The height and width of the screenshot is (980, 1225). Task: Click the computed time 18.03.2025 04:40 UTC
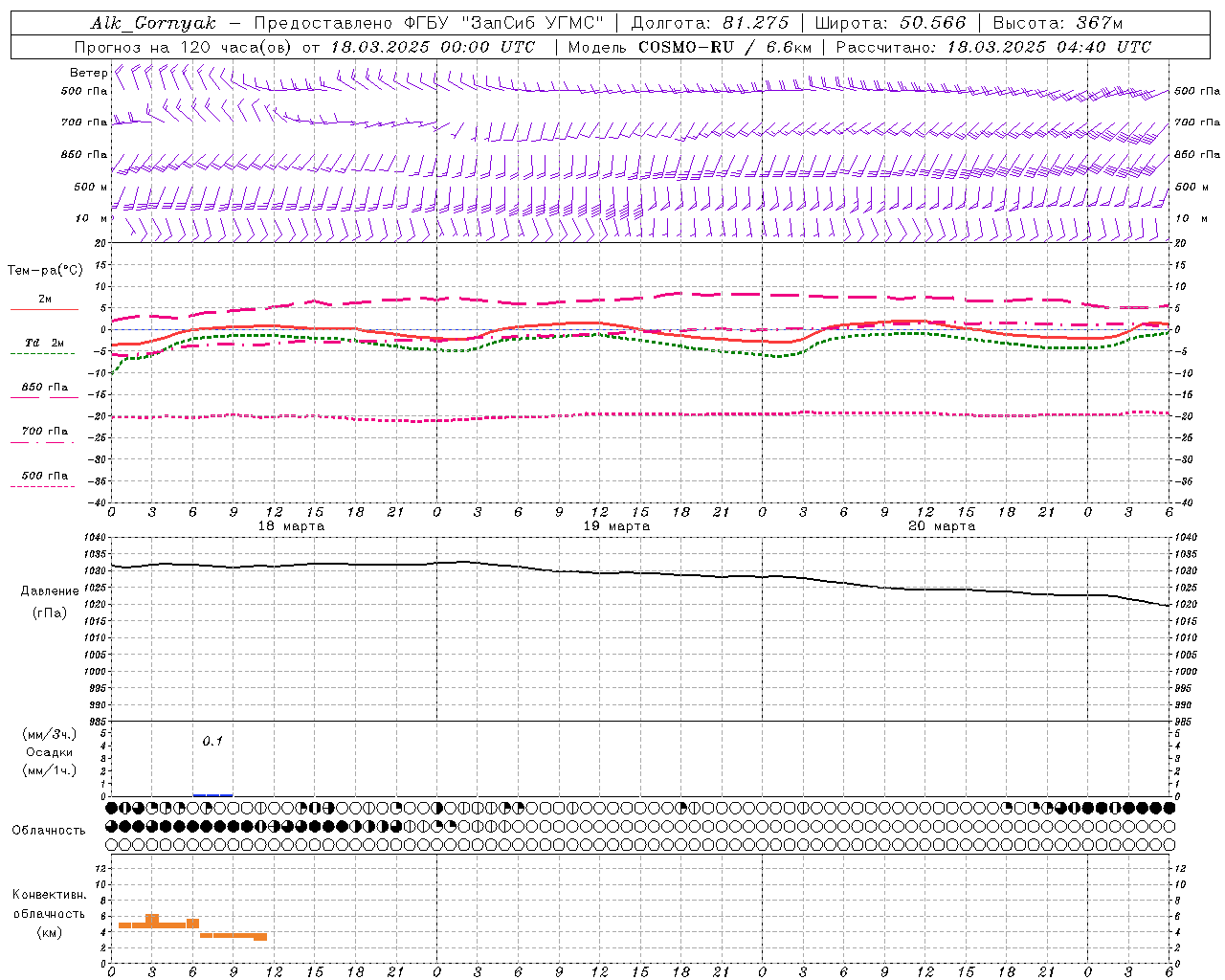(1049, 47)
